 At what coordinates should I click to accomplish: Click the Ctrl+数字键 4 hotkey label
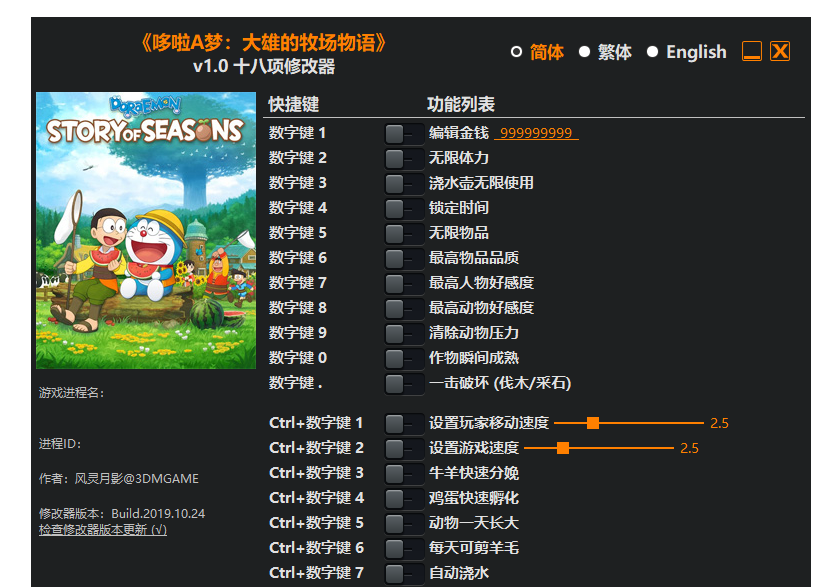coord(316,498)
